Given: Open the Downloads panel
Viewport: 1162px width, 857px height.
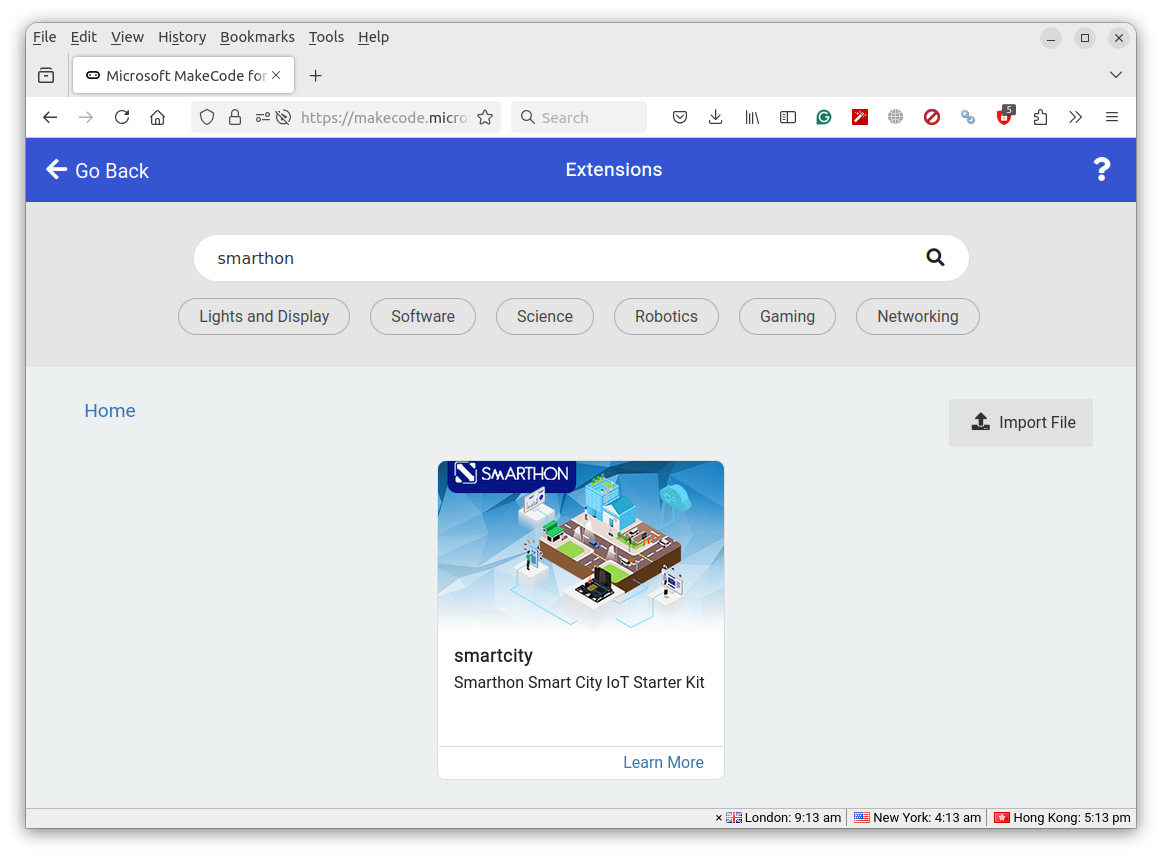Looking at the screenshot, I should [715, 117].
